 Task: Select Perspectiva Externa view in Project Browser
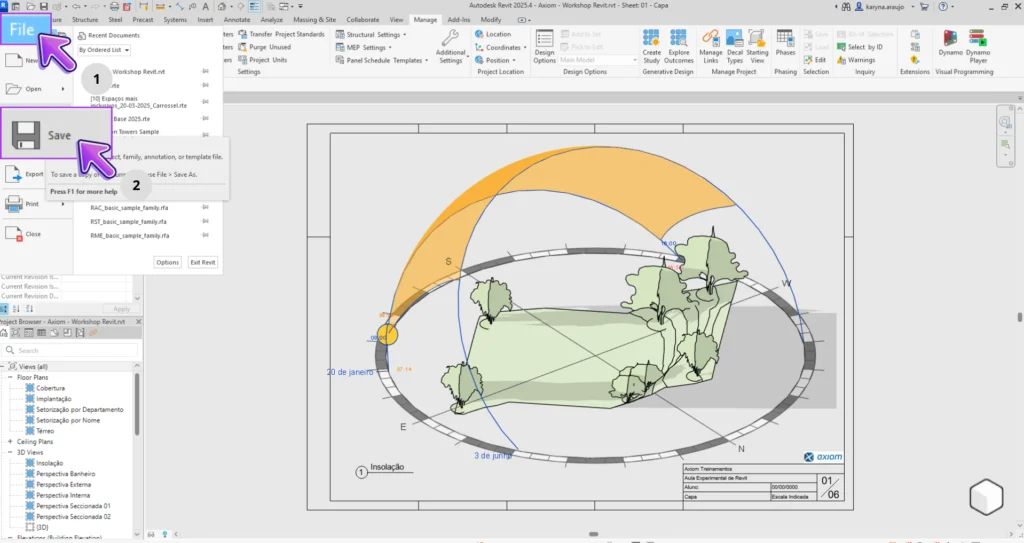(65, 484)
